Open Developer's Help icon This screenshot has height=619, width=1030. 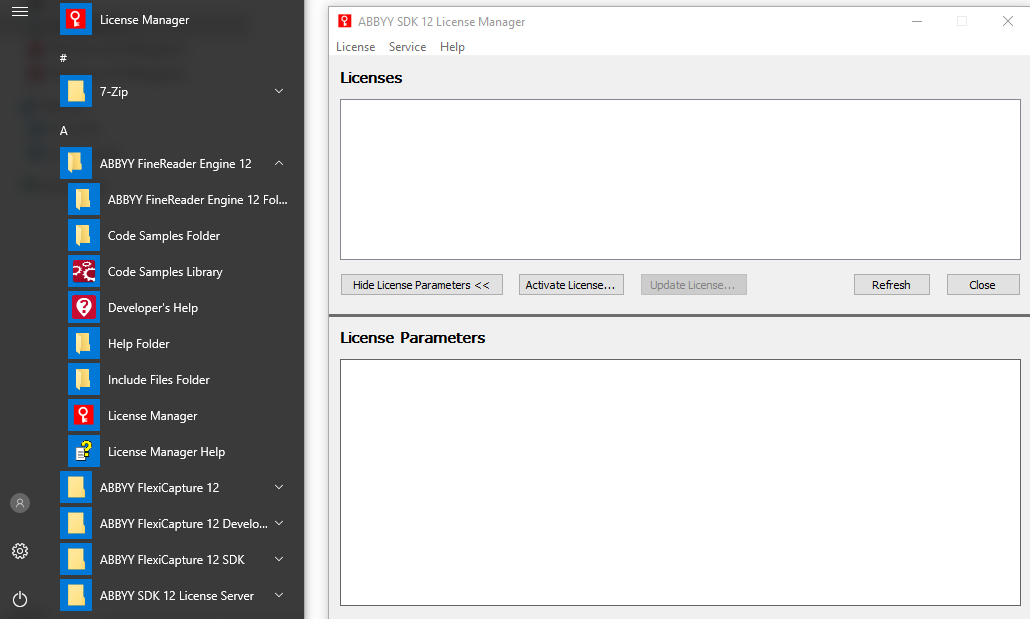coord(83,308)
